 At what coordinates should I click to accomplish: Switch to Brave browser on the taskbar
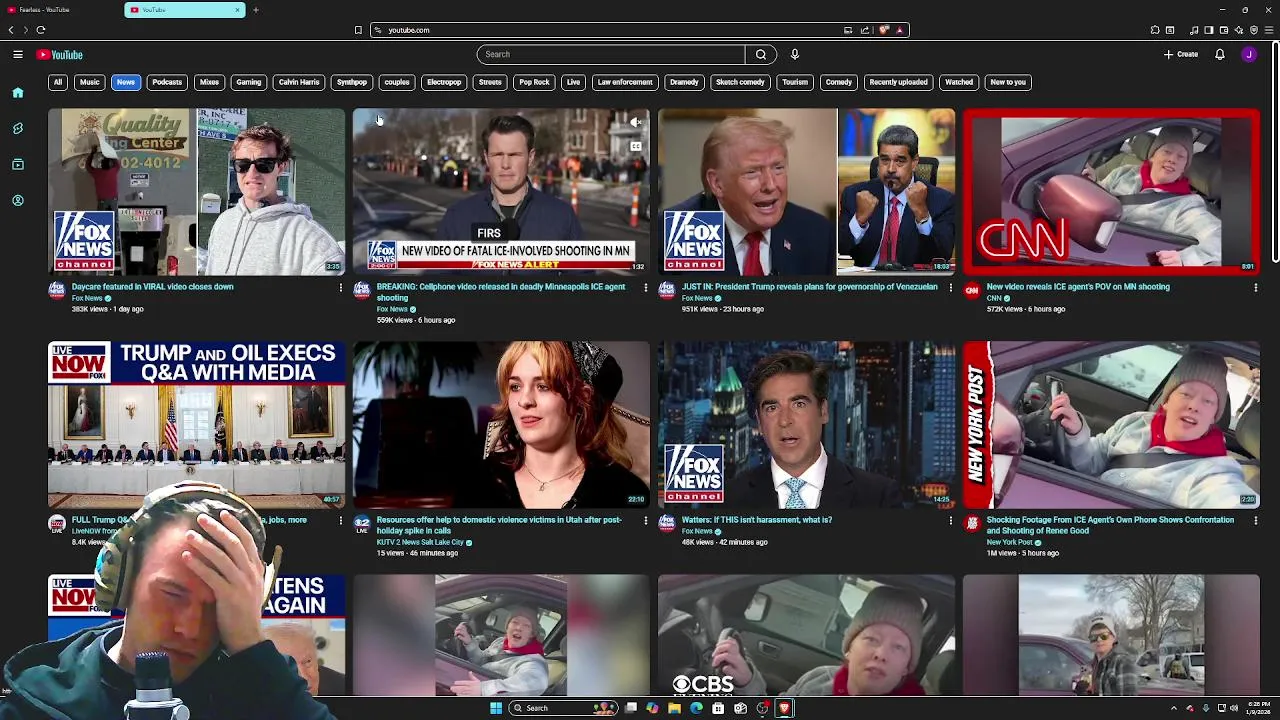tap(784, 708)
